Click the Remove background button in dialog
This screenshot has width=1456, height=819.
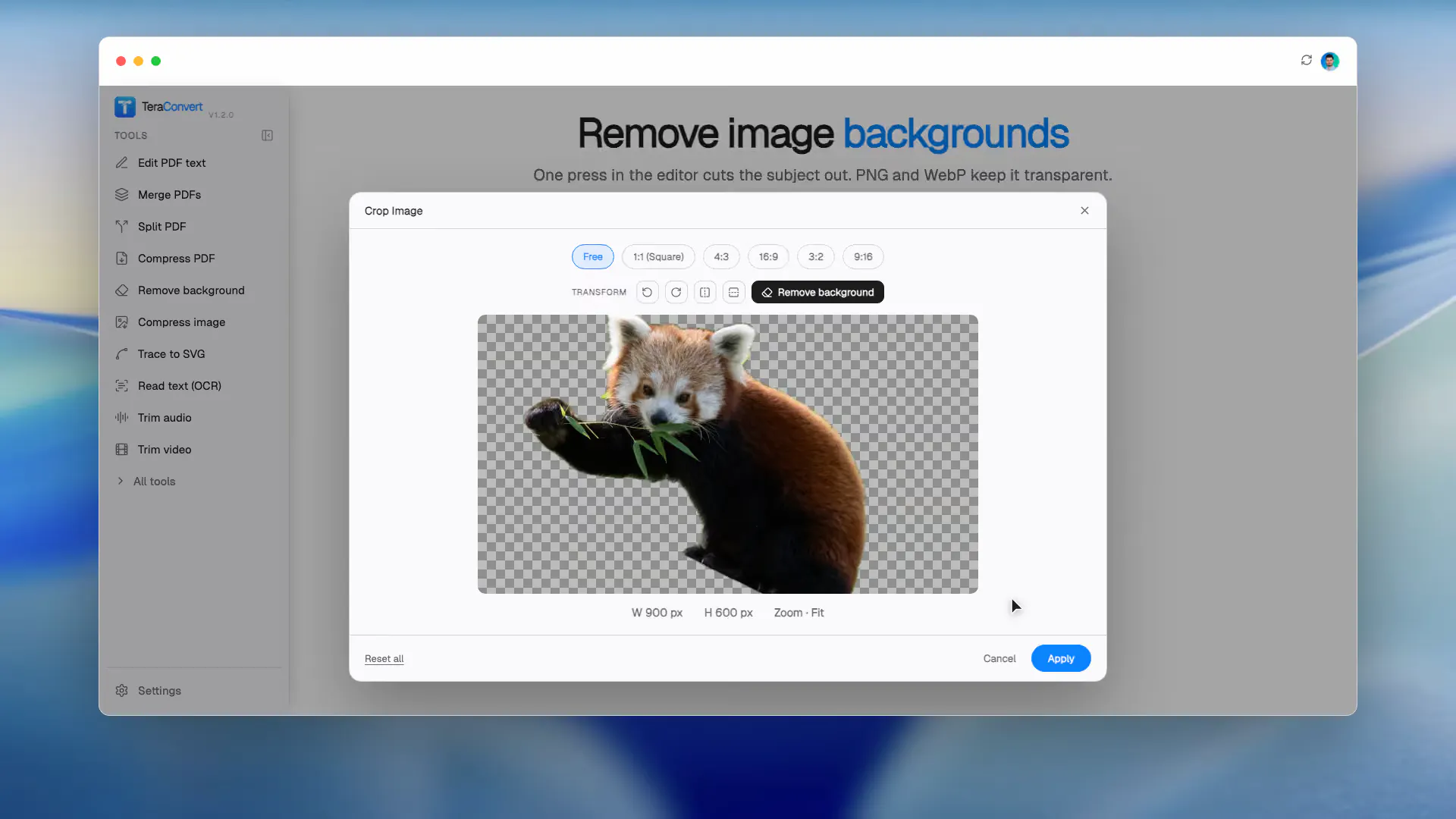coord(817,292)
